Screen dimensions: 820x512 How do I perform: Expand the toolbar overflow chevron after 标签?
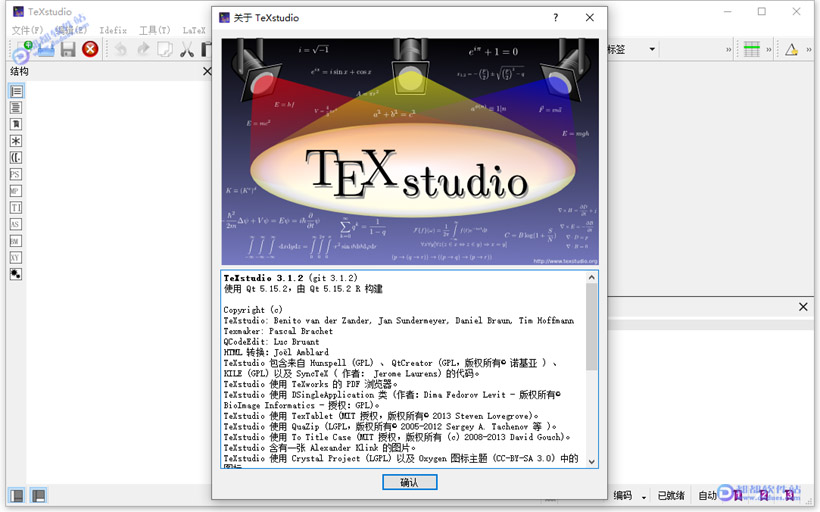tap(728, 50)
